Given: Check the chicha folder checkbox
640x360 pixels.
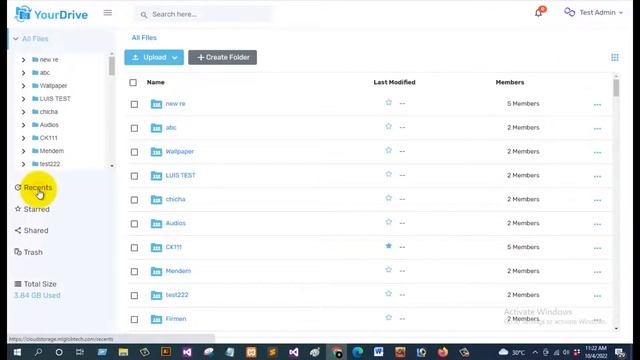Looking at the screenshot, I should click(x=134, y=200).
